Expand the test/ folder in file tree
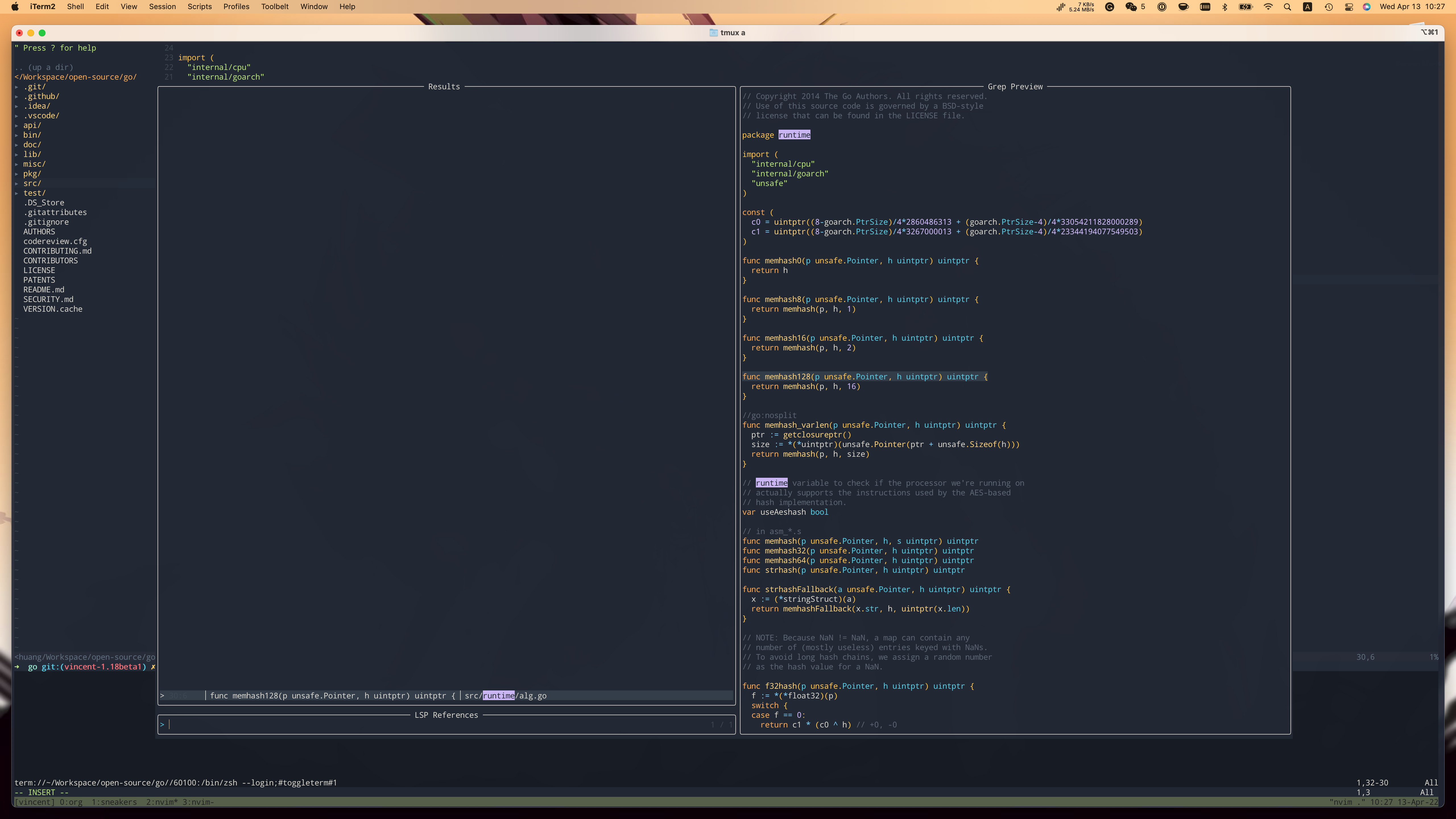 pyautogui.click(x=34, y=193)
